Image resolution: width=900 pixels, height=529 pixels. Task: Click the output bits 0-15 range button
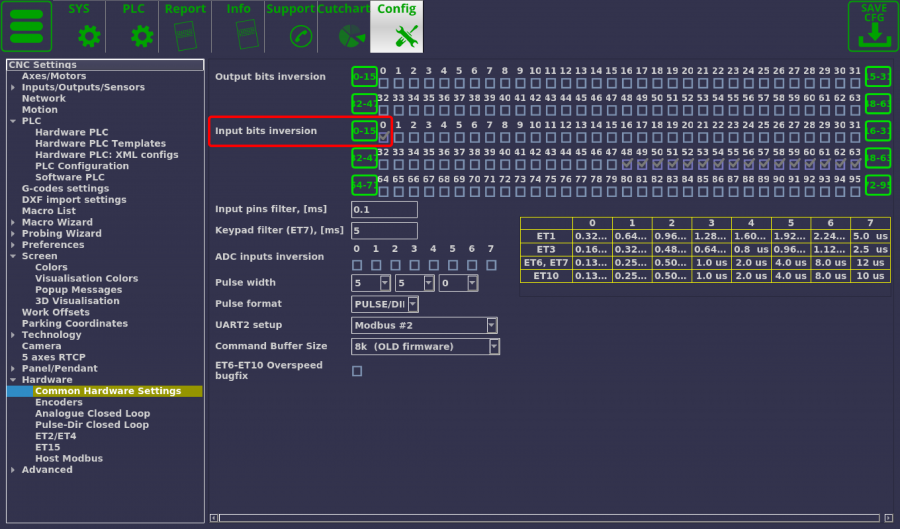coord(365,77)
